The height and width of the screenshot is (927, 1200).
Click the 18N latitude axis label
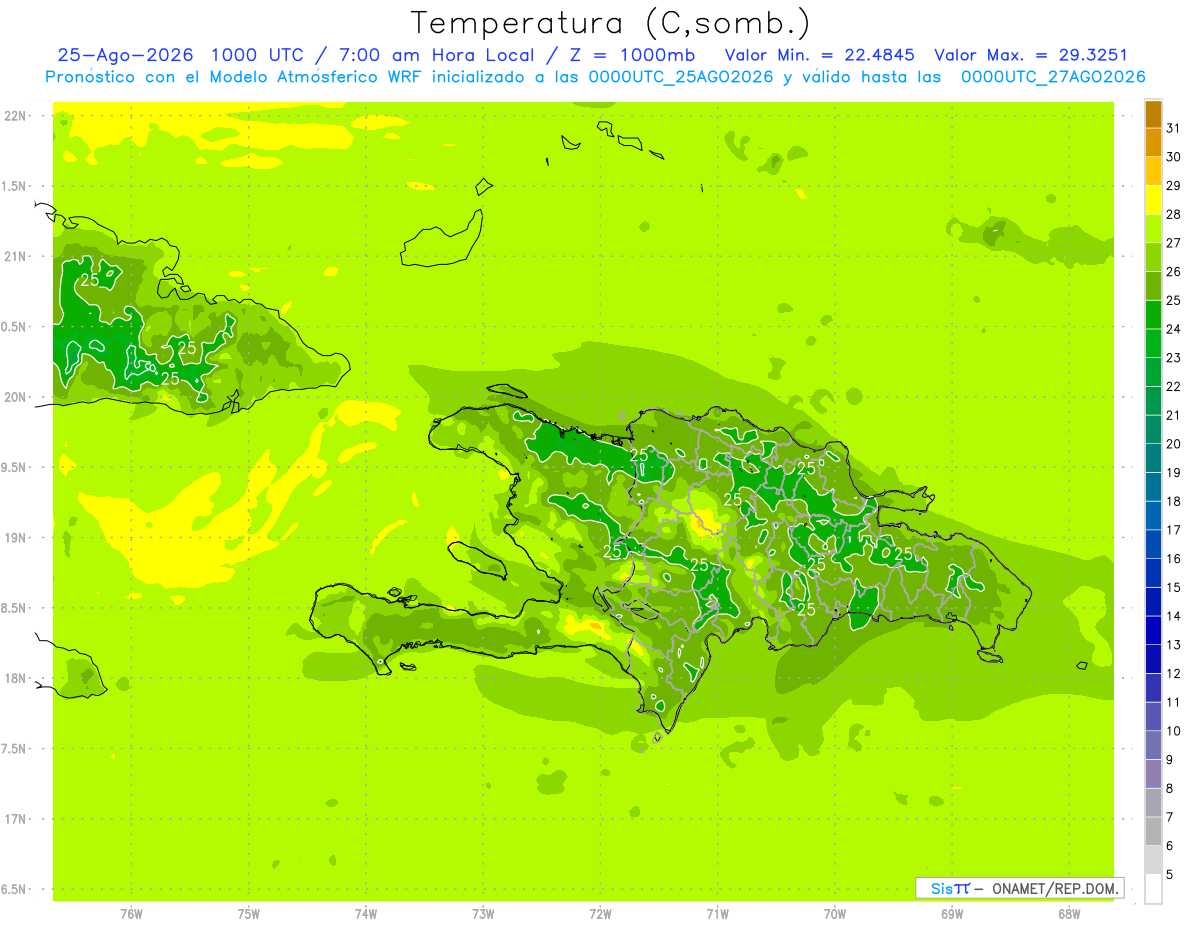click(x=16, y=678)
